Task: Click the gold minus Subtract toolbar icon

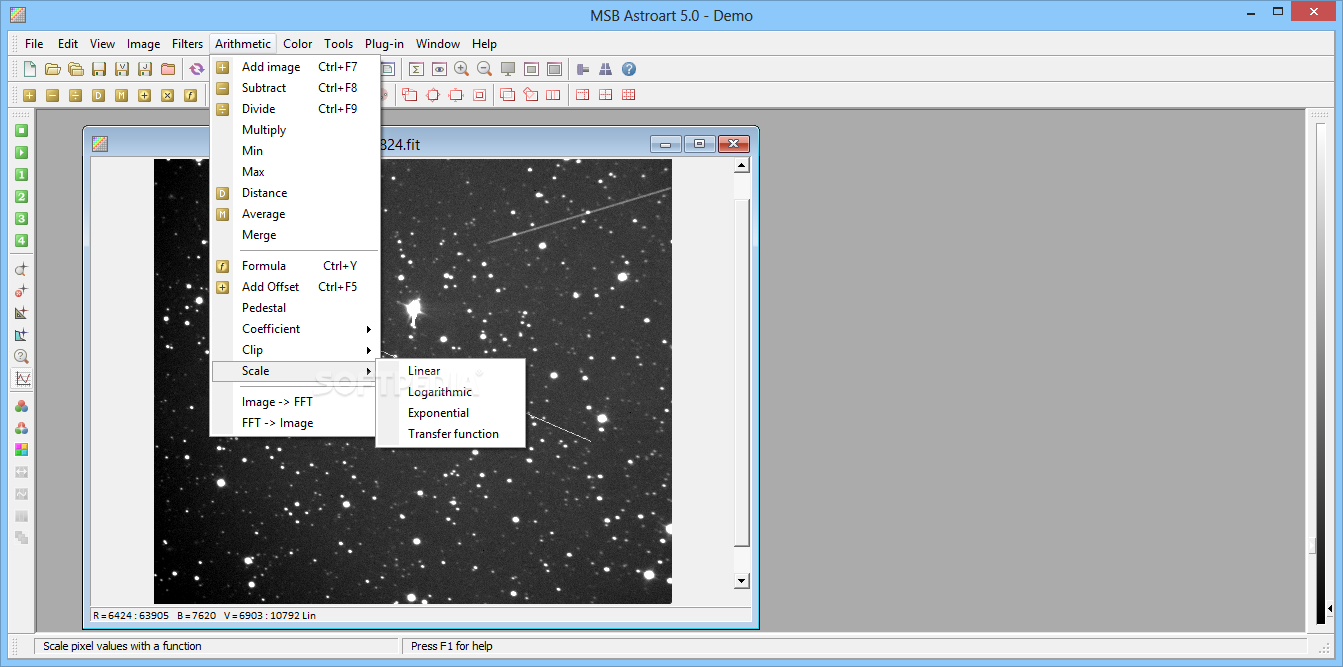Action: 53,95
